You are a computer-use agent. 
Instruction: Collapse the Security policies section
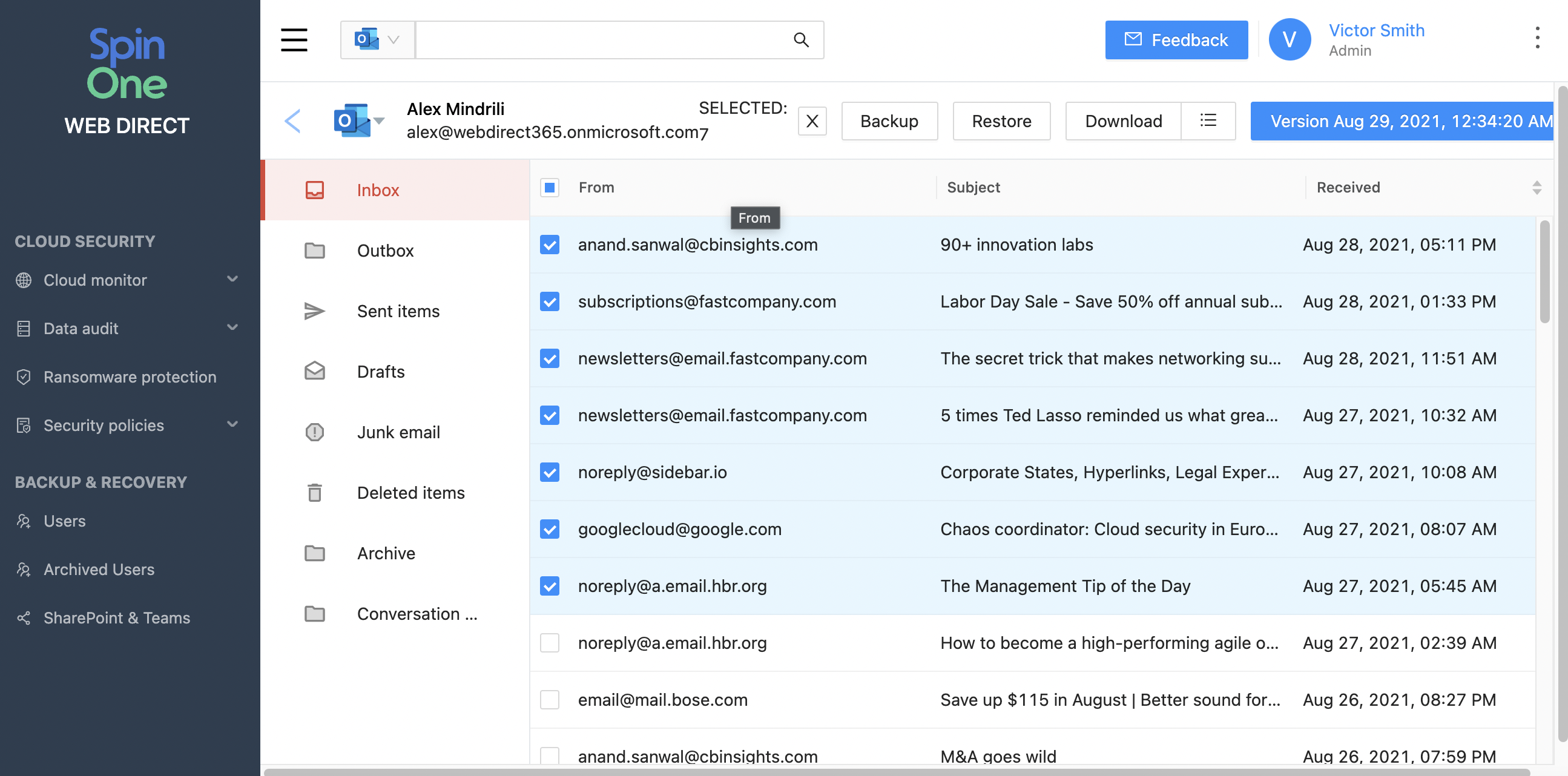232,424
